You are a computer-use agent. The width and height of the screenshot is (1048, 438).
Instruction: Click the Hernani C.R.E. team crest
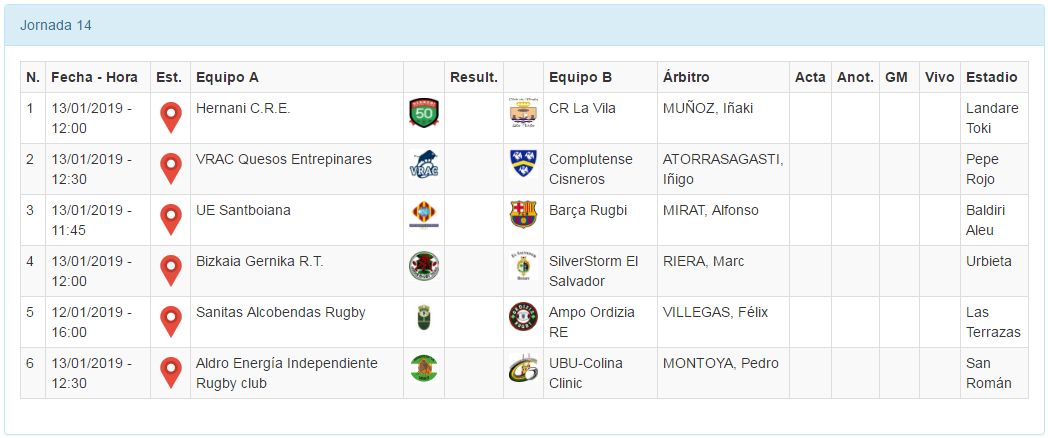point(424,113)
